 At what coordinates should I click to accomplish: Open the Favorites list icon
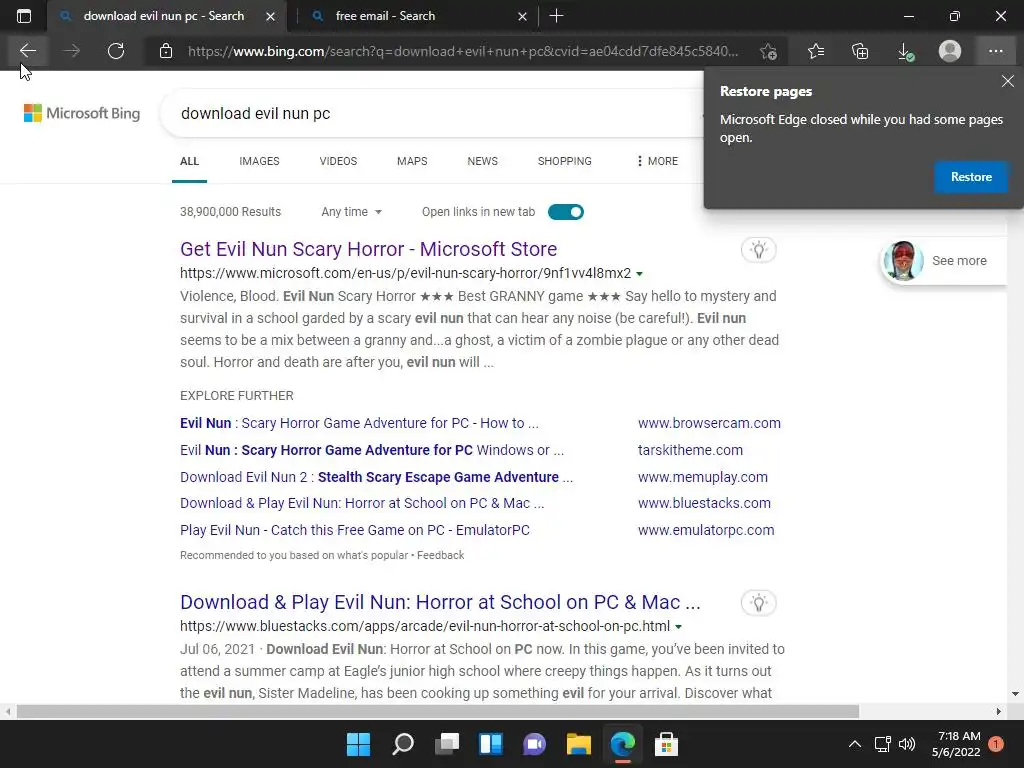coord(816,51)
